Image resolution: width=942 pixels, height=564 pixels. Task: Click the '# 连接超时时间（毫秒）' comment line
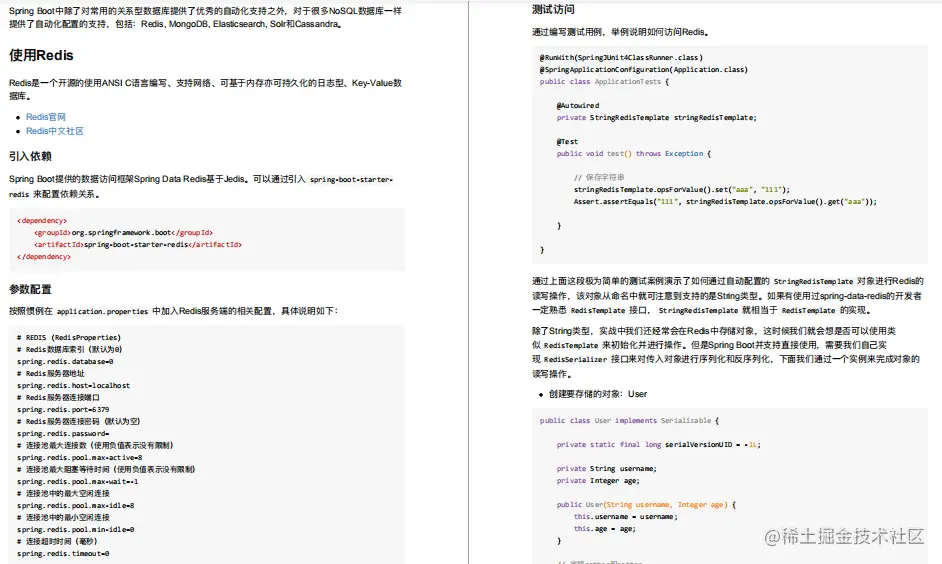tap(57, 542)
